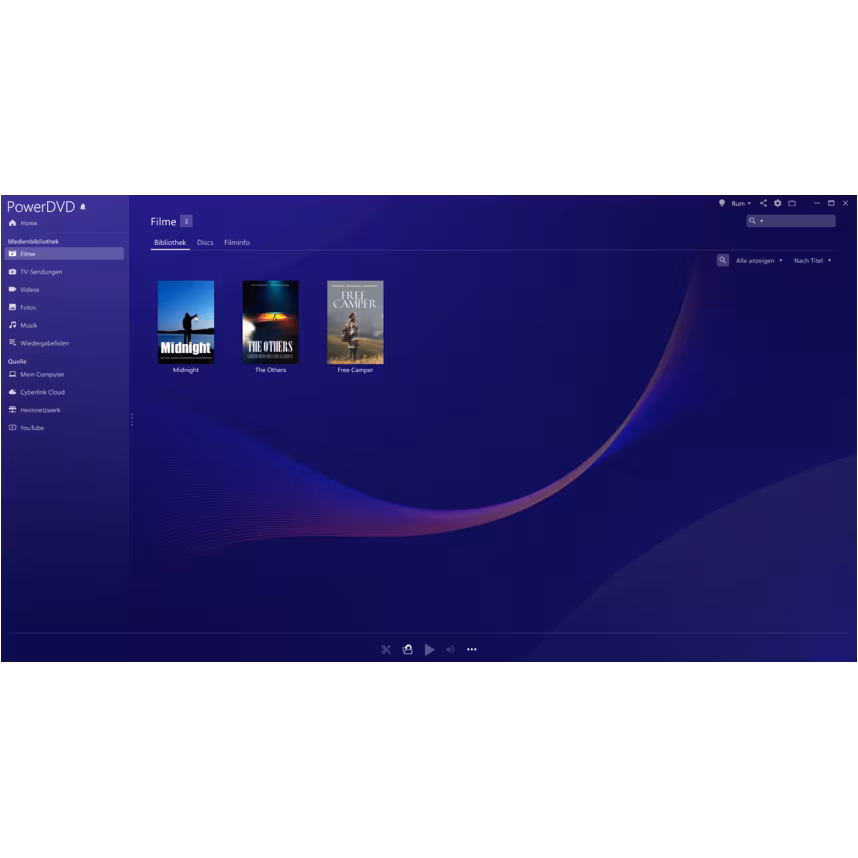The width and height of the screenshot is (858, 858).
Task: Switch to the Filminfo tab
Action: (x=237, y=242)
